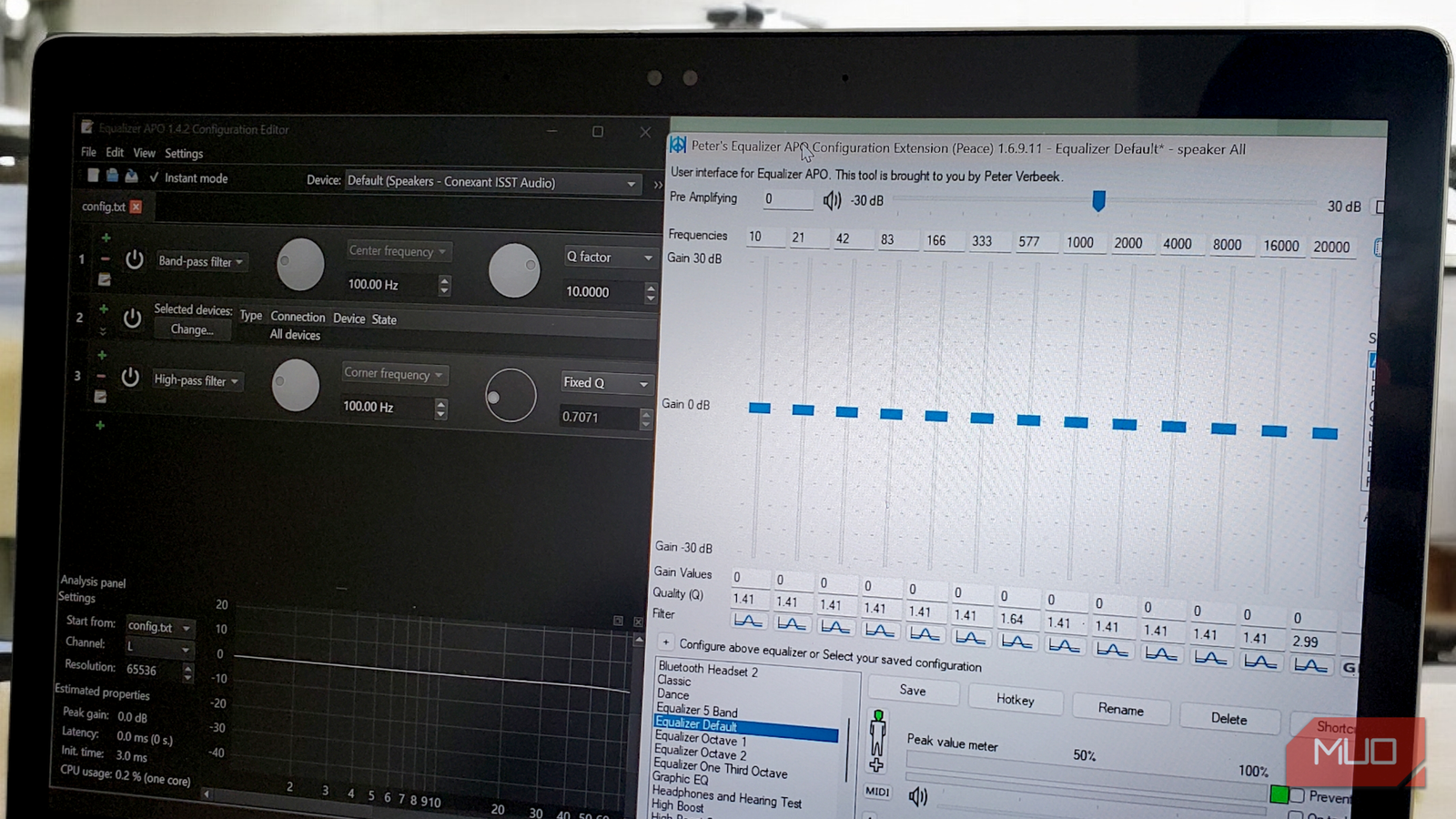1456x819 pixels.
Task: Click the speaker icon next to Pre Amplifying
Action: 831,199
